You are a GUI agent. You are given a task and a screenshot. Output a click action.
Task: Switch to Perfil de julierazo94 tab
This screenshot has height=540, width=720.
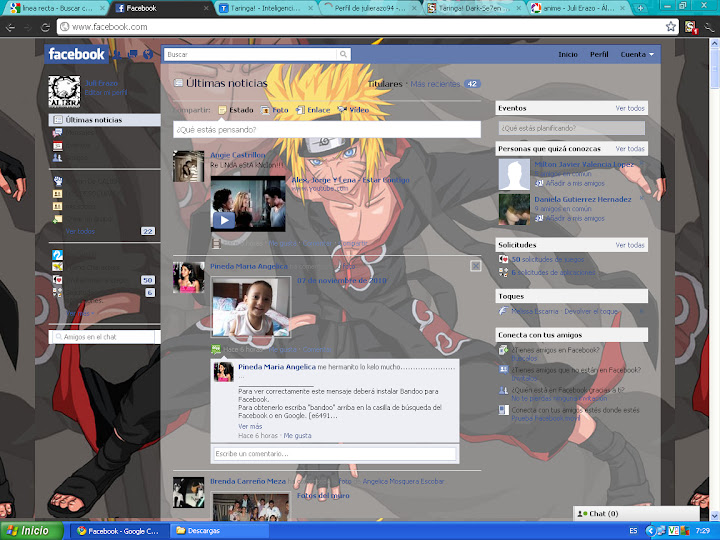tap(370, 8)
